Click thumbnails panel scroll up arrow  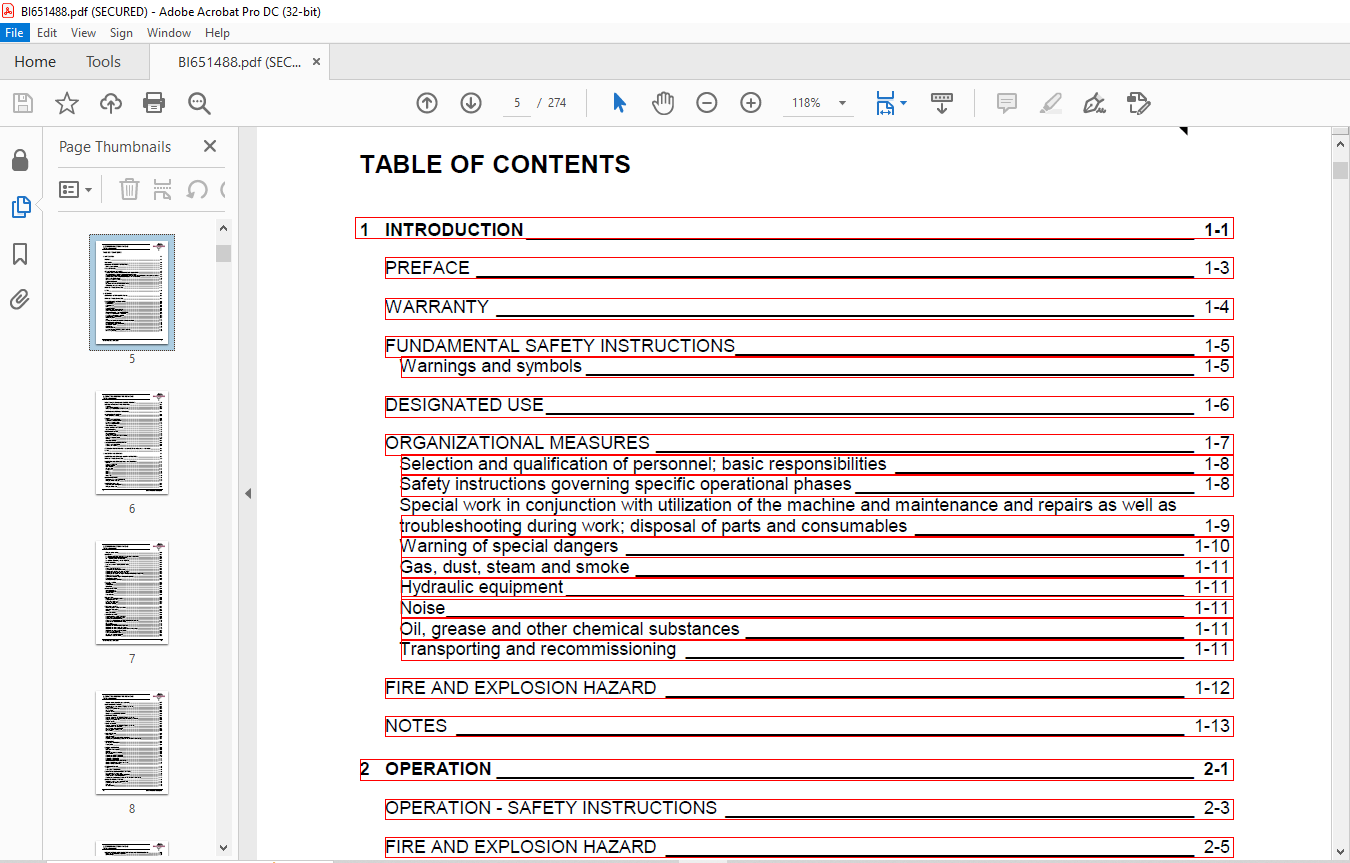[224, 229]
